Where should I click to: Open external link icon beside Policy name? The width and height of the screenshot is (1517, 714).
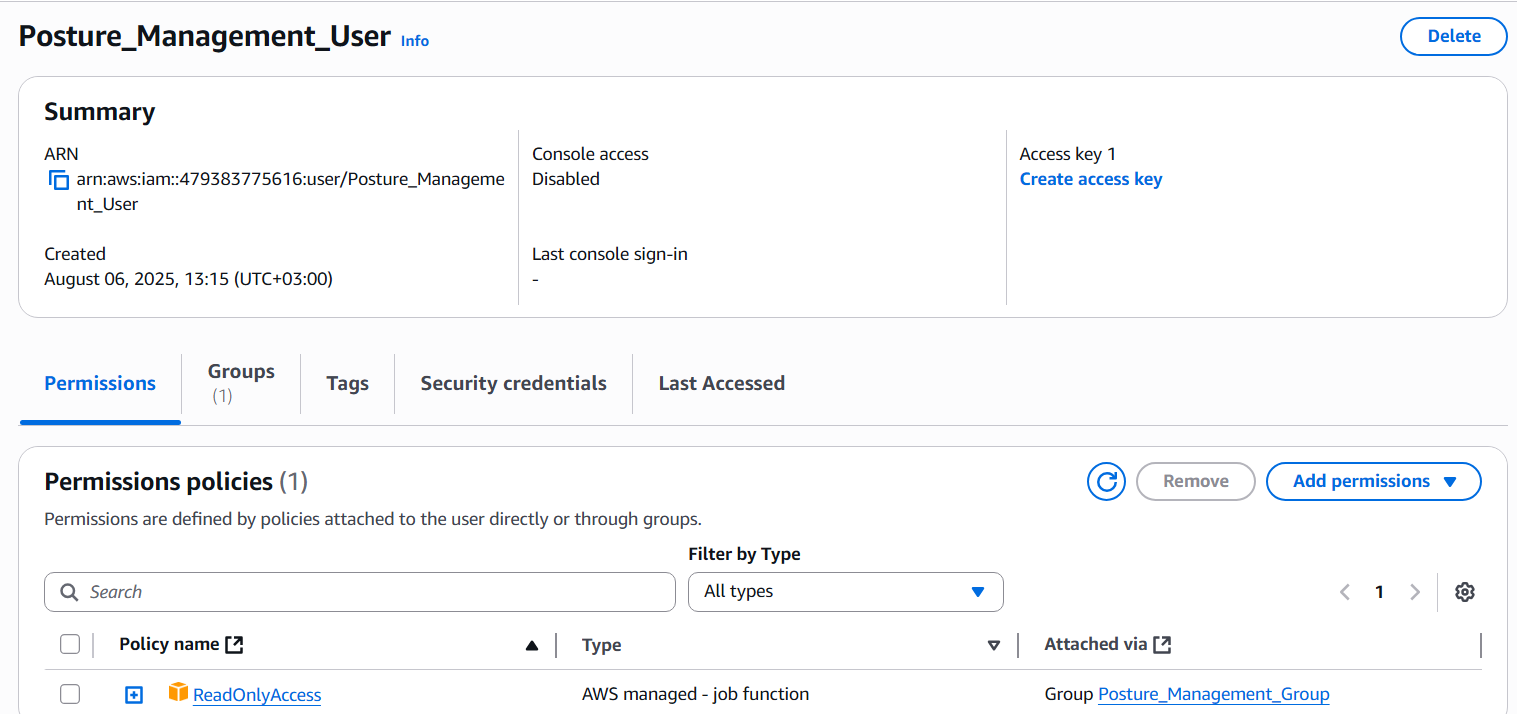(234, 644)
